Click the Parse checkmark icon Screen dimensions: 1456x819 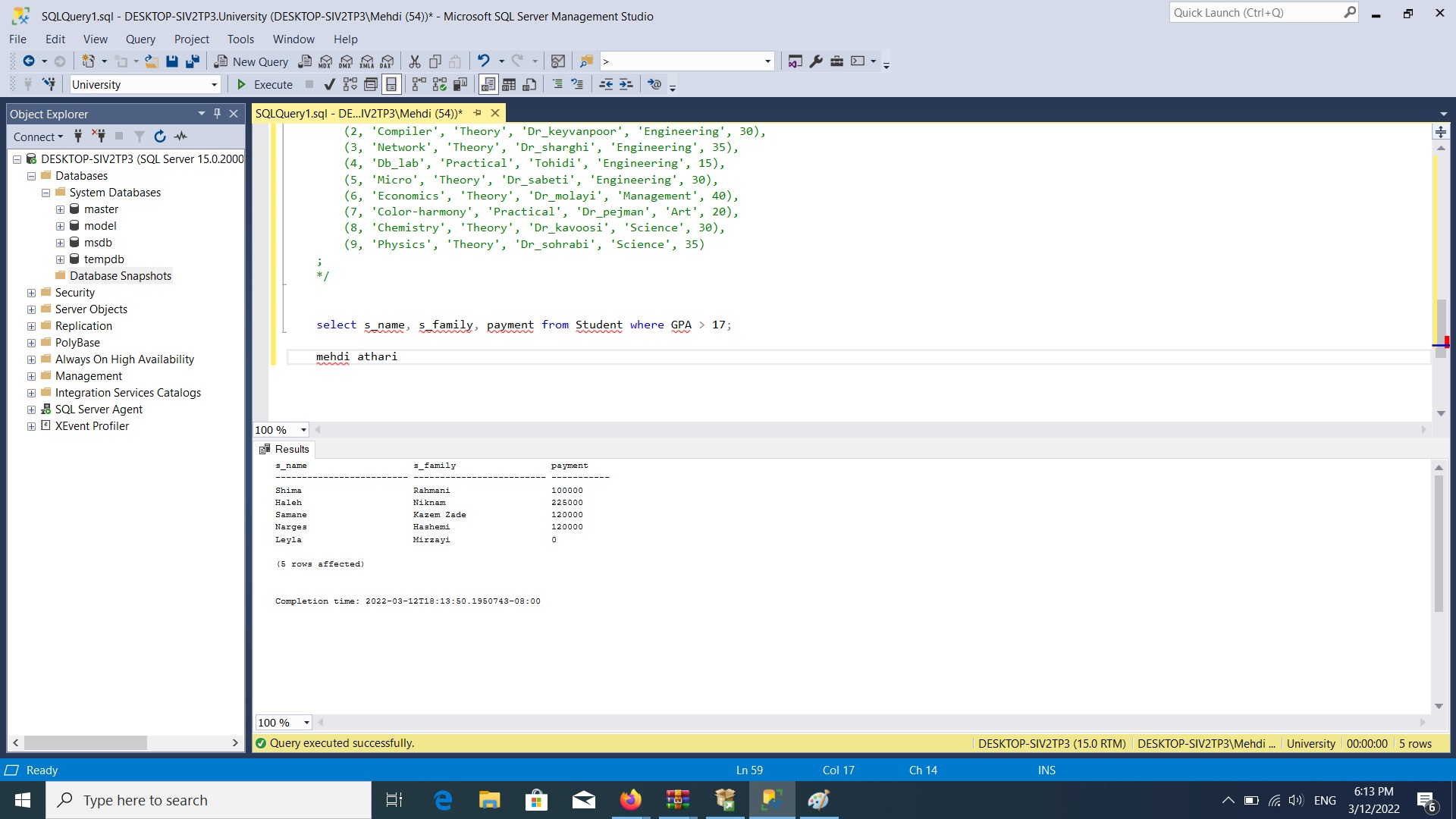coord(329,84)
